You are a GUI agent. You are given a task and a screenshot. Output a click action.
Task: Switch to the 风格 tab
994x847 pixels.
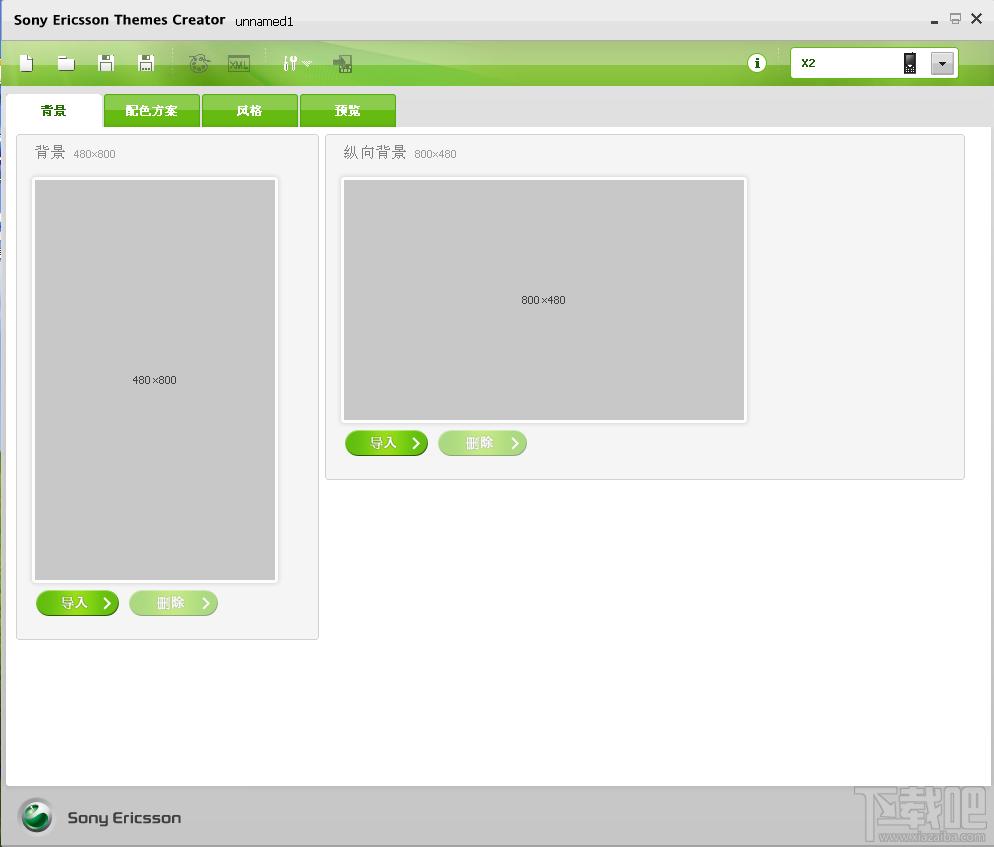(x=249, y=111)
